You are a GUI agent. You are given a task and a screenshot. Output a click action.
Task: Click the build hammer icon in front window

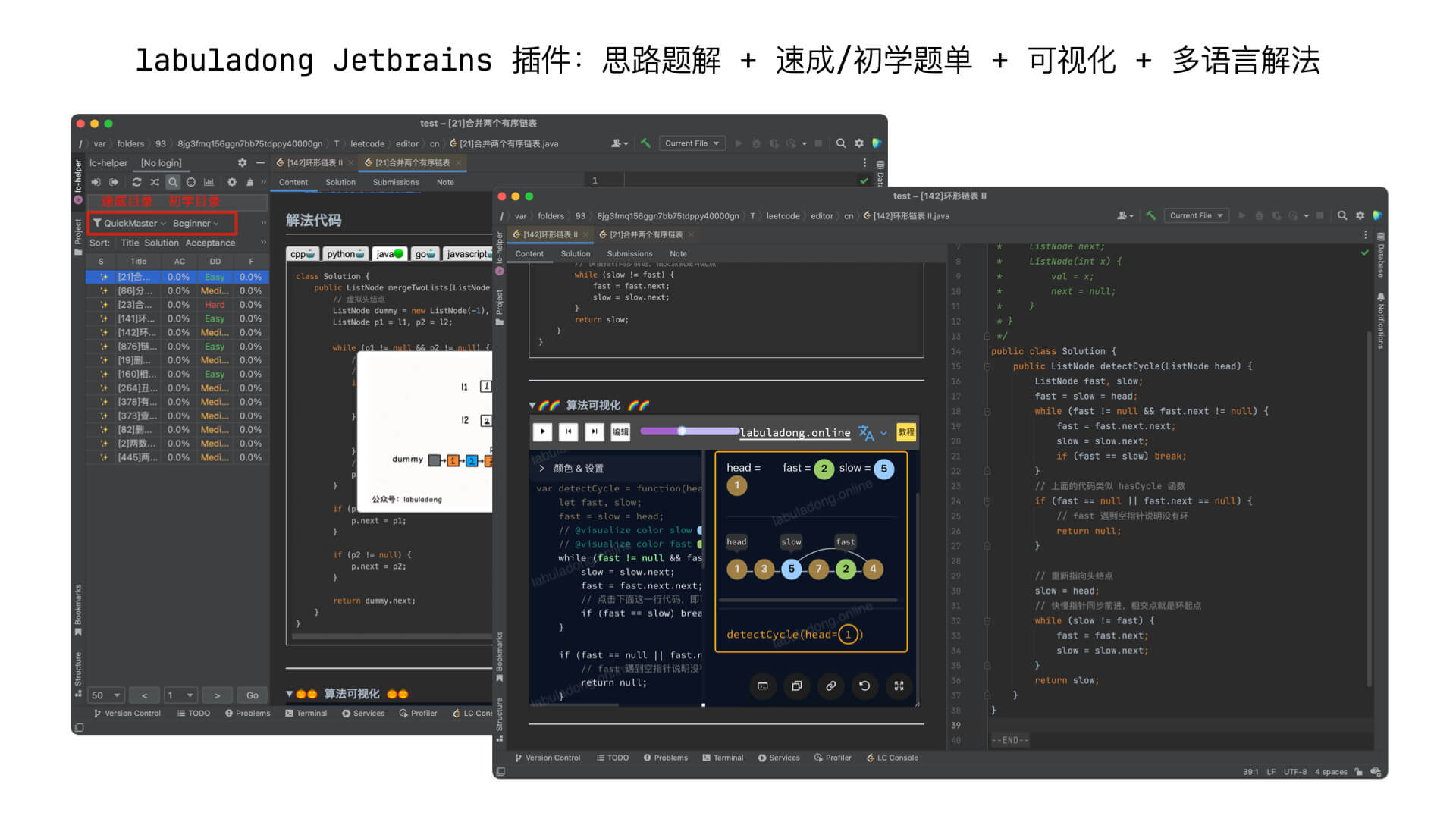point(1150,216)
